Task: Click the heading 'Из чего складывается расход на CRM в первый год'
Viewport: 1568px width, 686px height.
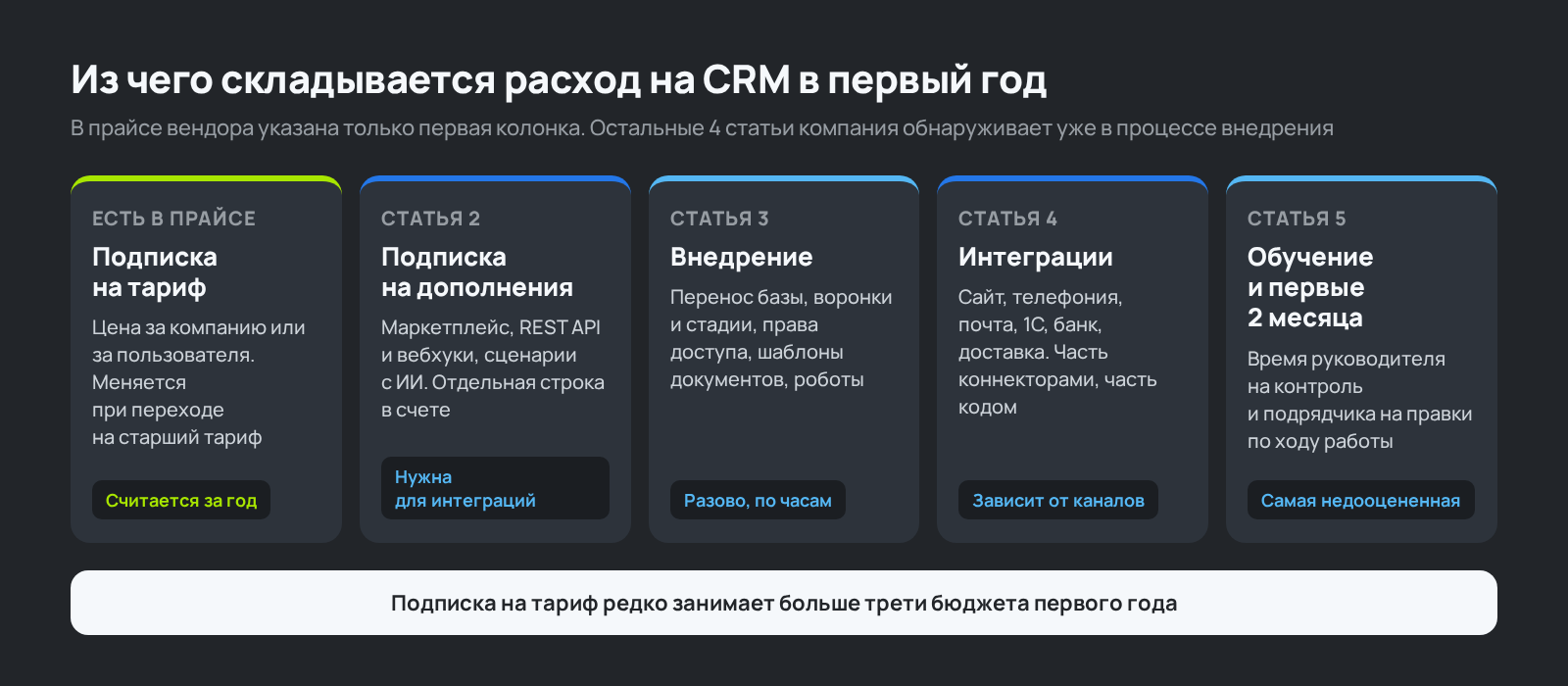Action: 559,81
